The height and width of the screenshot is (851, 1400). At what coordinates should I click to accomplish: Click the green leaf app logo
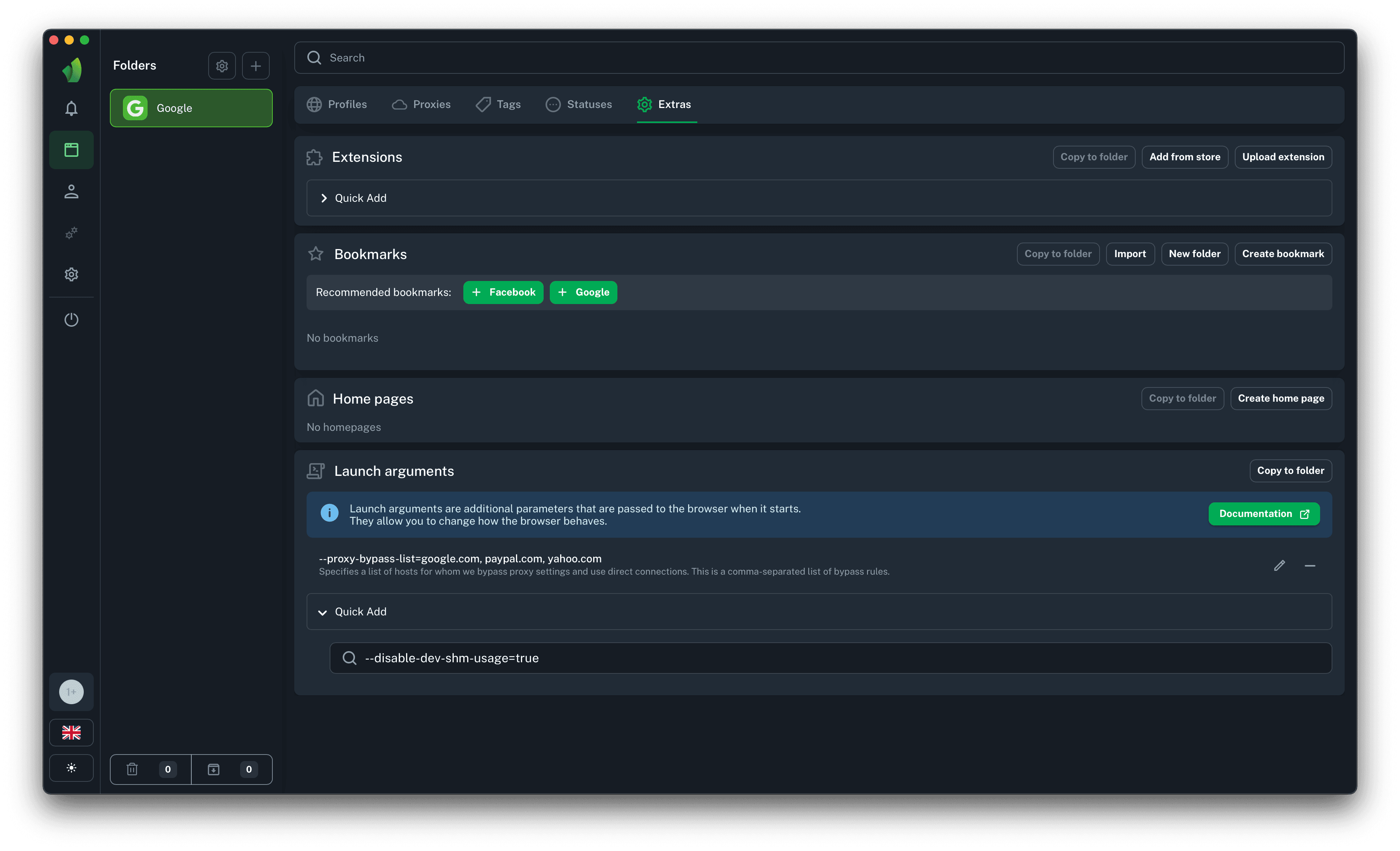(71, 70)
